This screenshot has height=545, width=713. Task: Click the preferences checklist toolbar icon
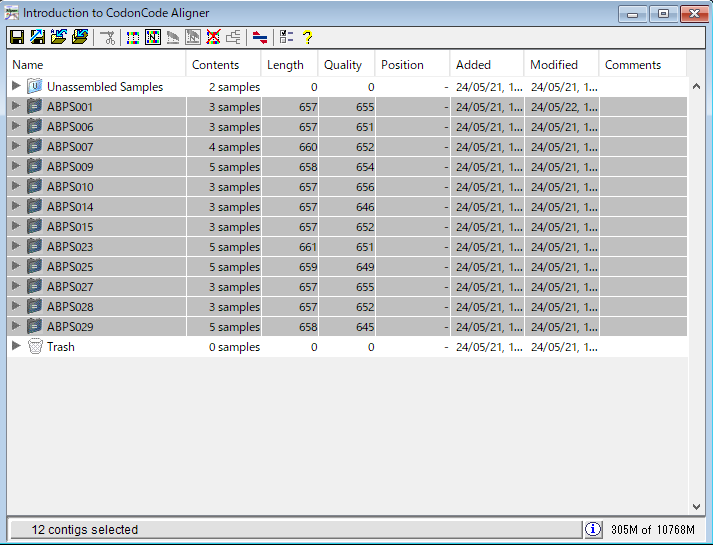tap(285, 37)
